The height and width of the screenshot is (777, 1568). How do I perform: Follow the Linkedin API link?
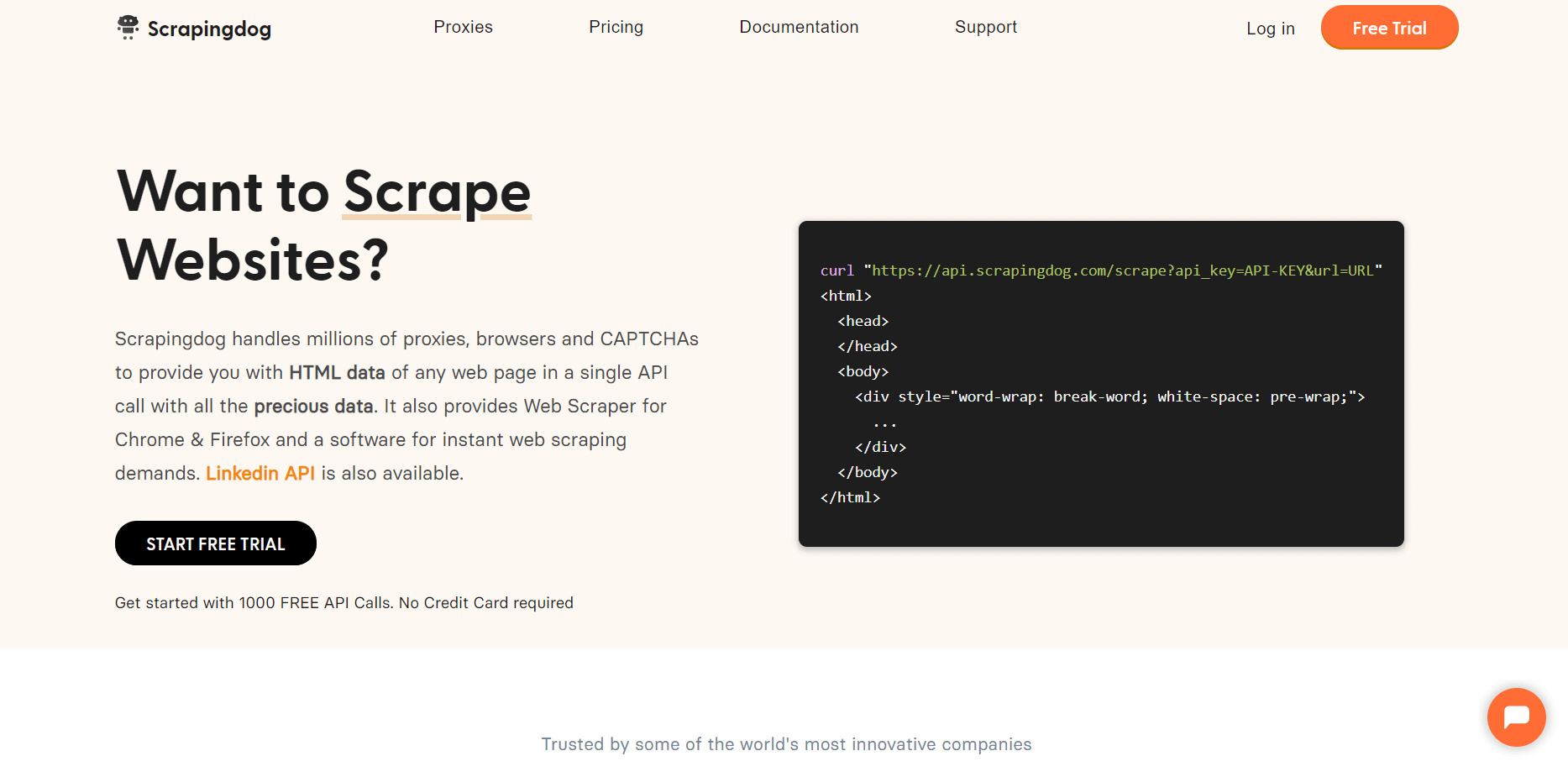tap(260, 474)
